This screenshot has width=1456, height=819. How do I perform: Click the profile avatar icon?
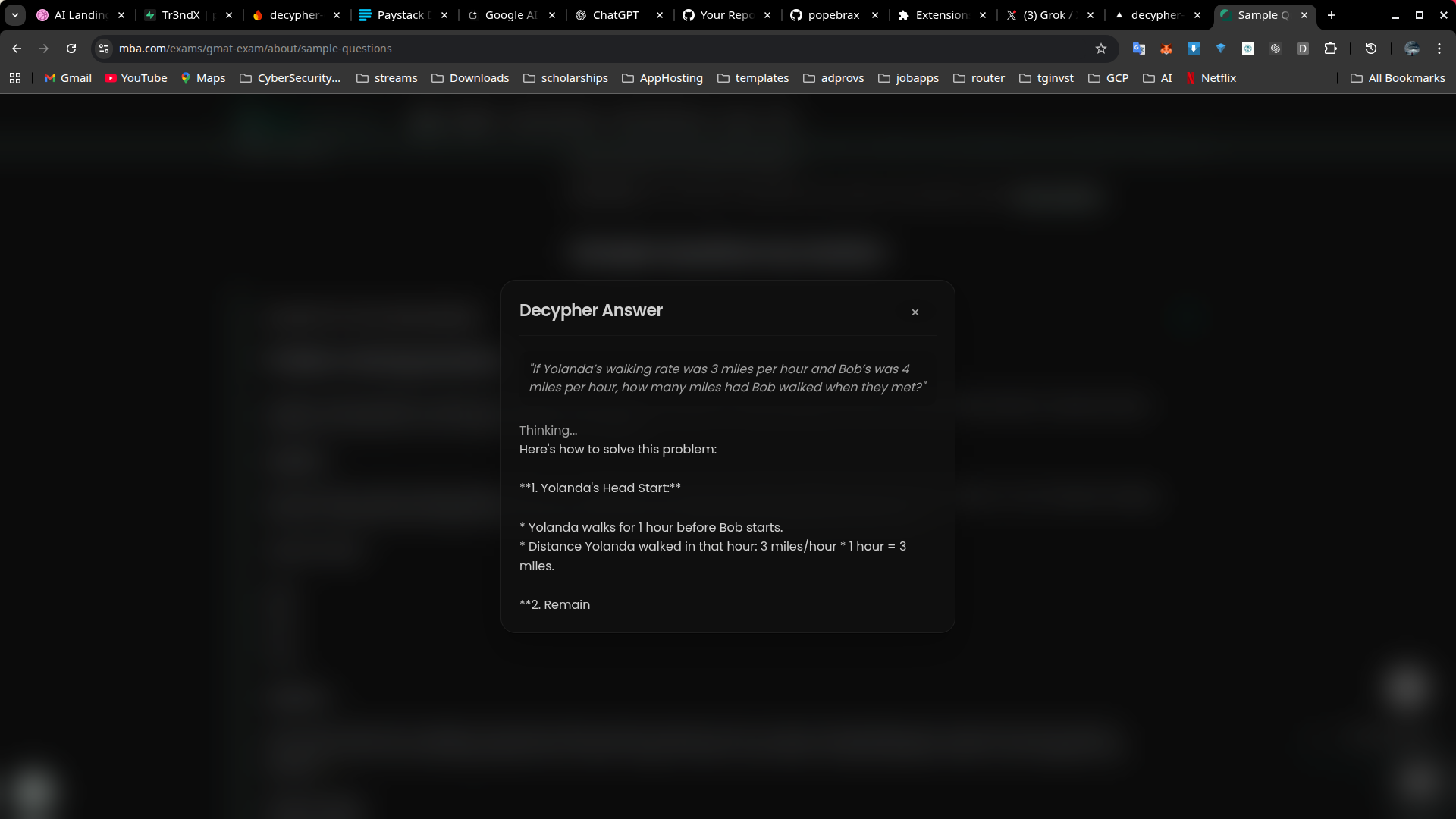point(1412,48)
